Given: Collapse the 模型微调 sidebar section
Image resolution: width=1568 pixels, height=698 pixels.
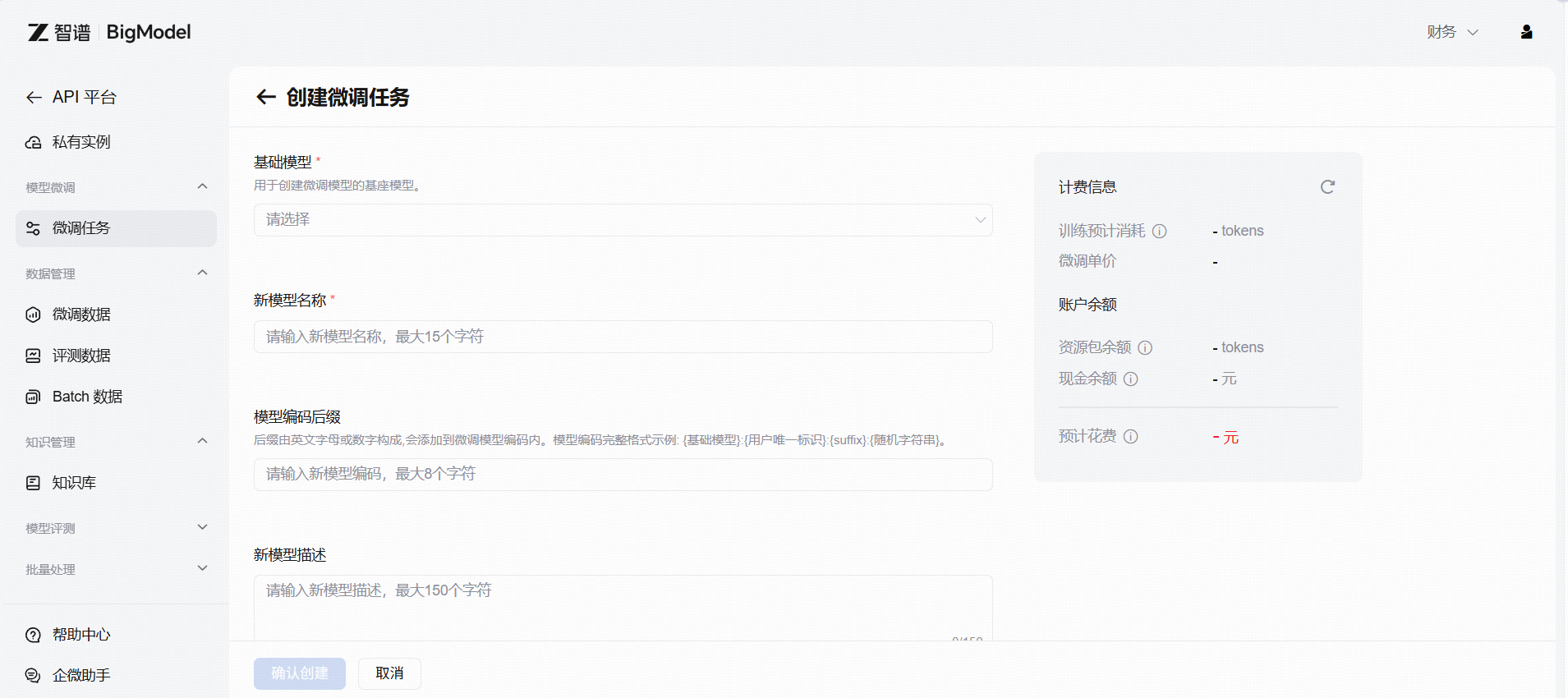Looking at the screenshot, I should point(202,187).
